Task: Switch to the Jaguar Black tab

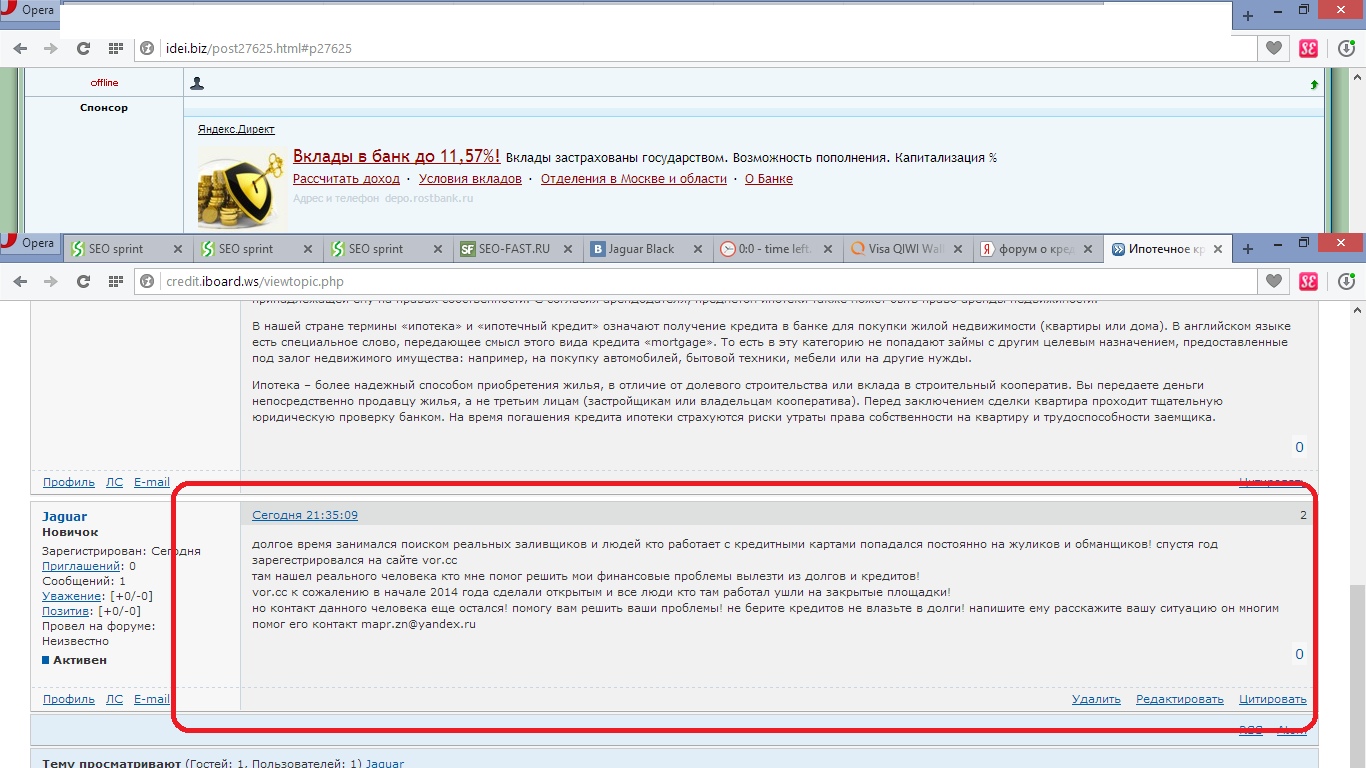Action: 643,249
